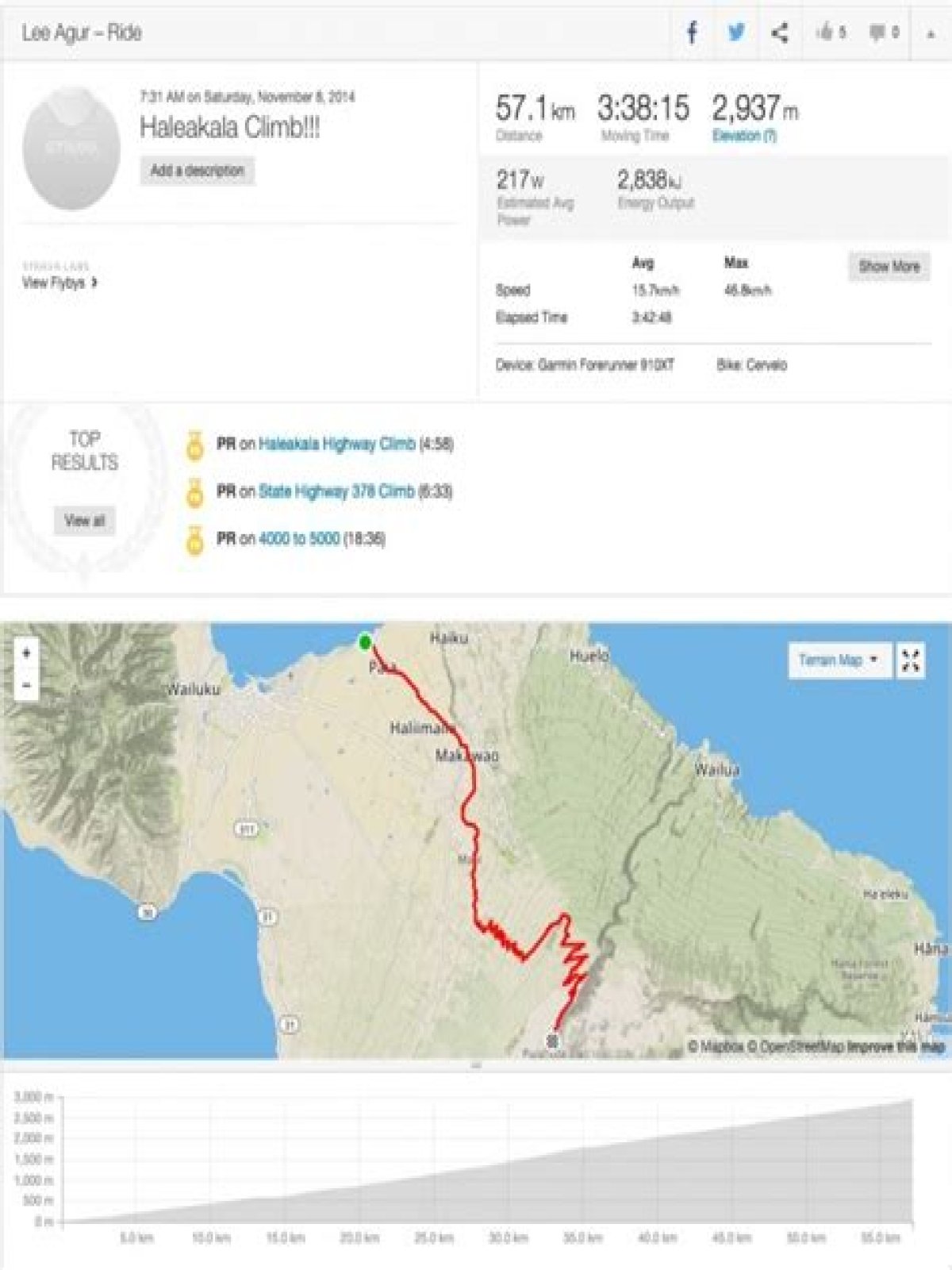Click Show More stats button

[889, 266]
